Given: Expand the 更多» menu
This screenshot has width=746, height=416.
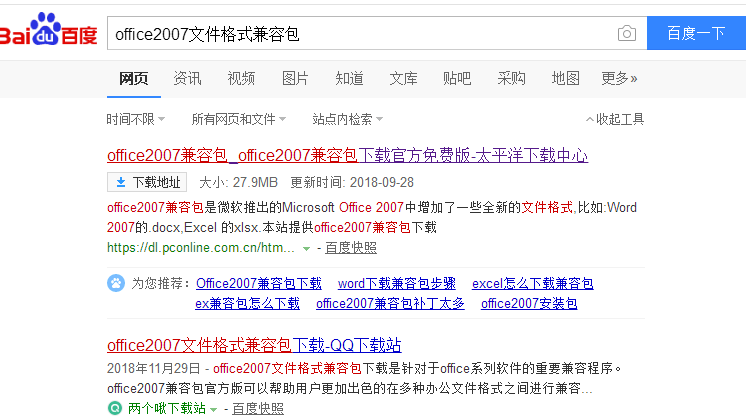Looking at the screenshot, I should tap(619, 78).
